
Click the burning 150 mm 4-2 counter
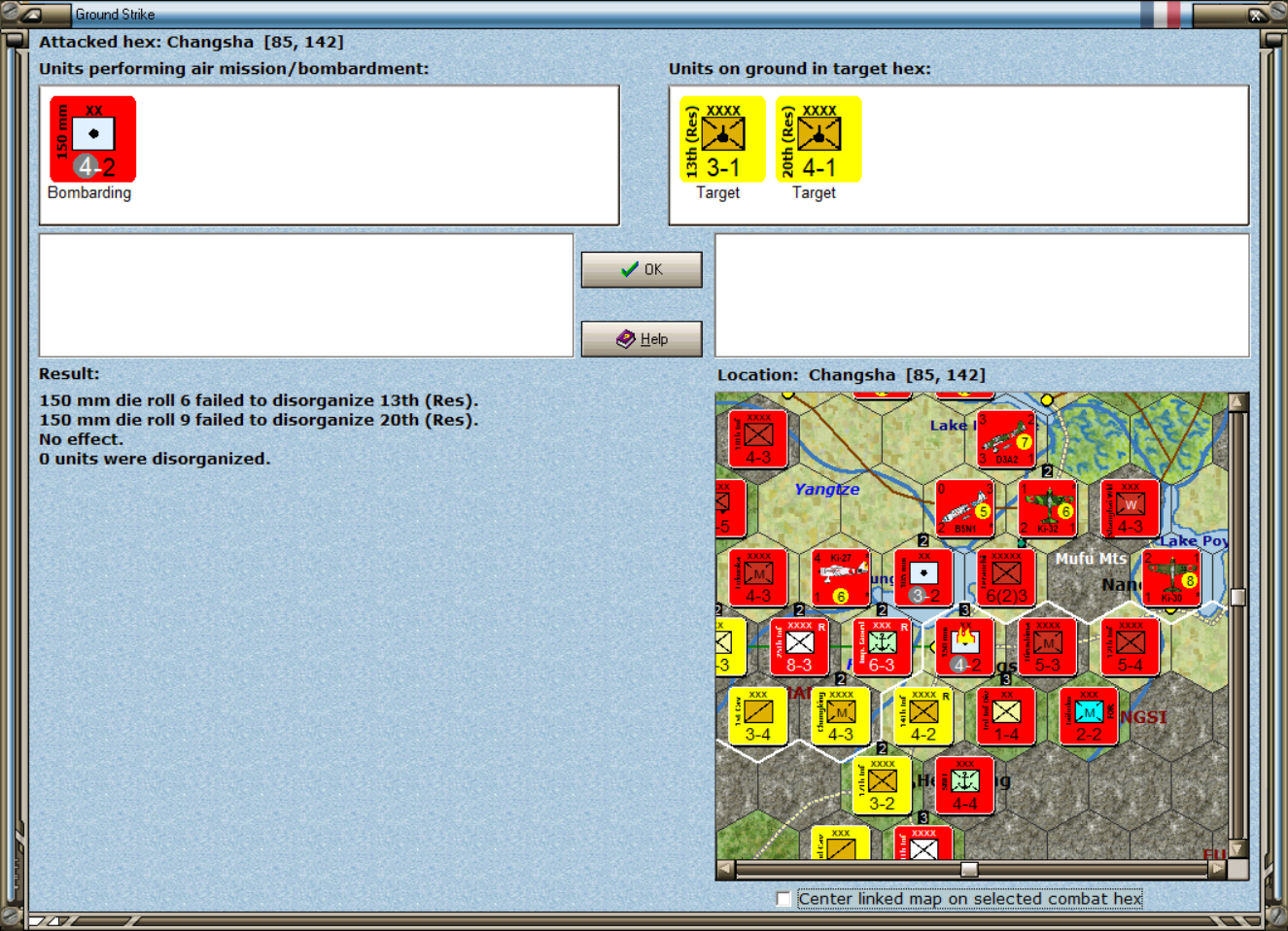pyautogui.click(x=964, y=646)
